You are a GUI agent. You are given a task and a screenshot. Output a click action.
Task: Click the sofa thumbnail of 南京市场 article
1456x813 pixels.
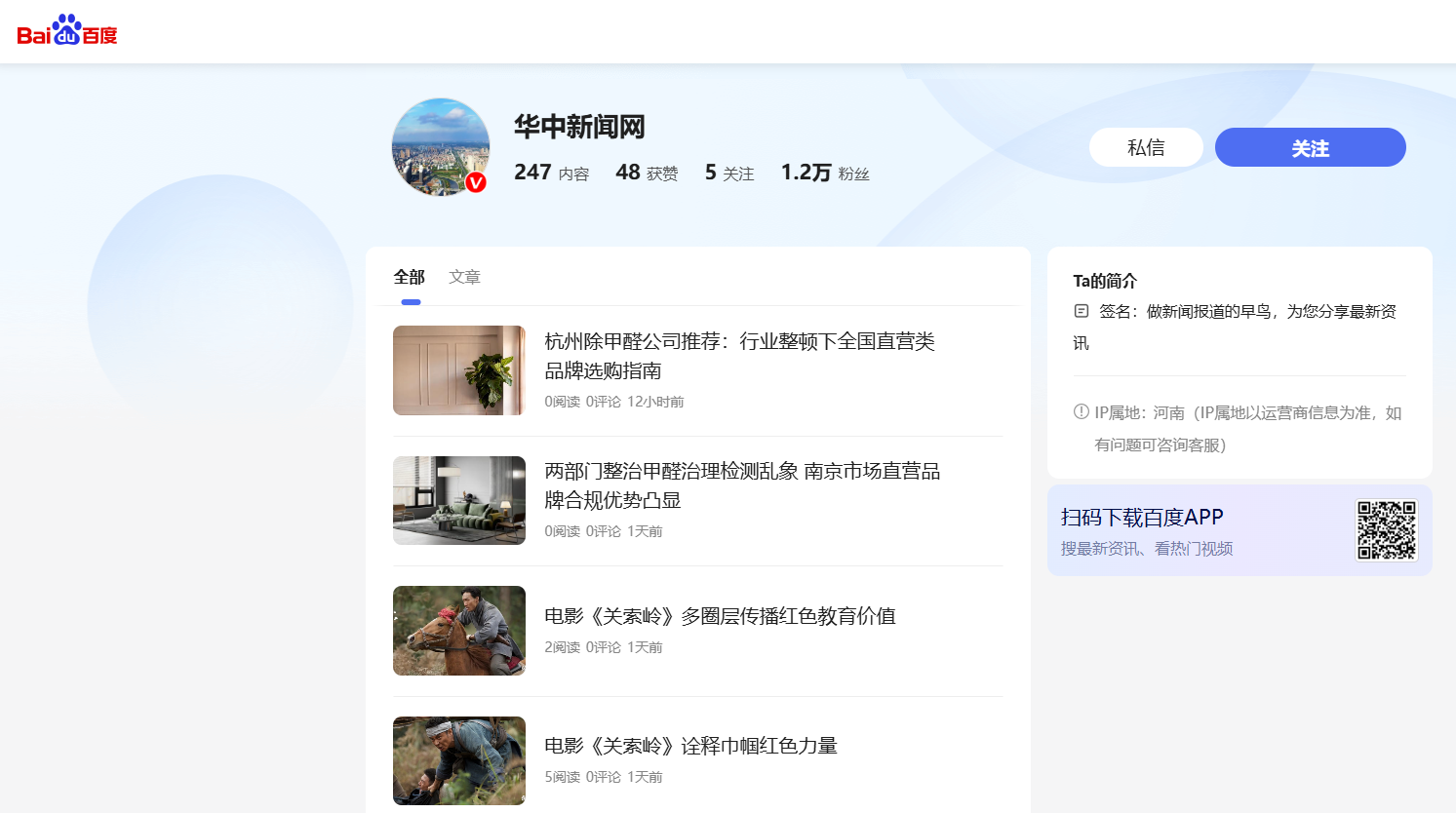point(459,500)
